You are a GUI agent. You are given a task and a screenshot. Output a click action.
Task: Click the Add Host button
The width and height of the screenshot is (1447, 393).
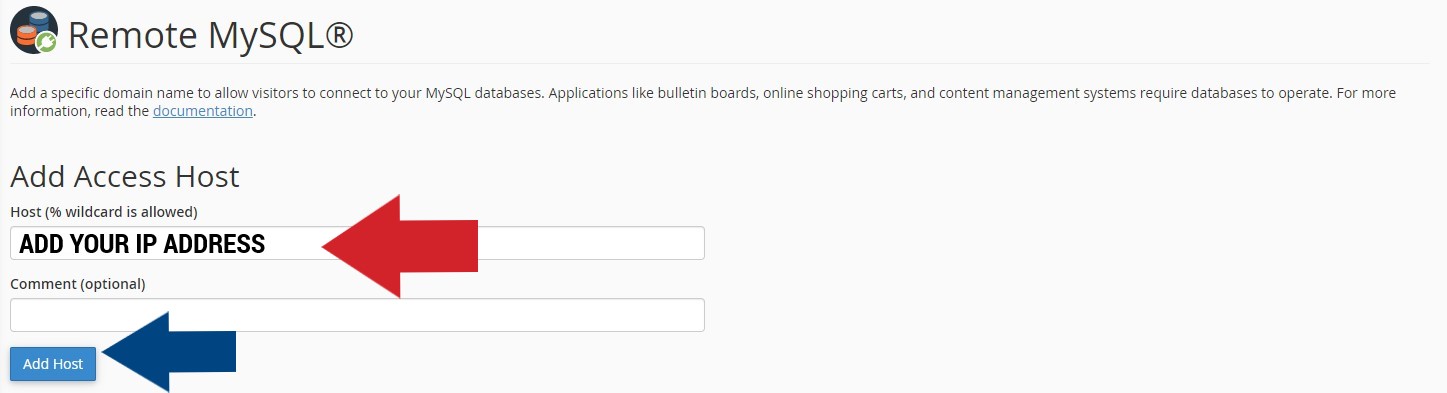point(53,364)
